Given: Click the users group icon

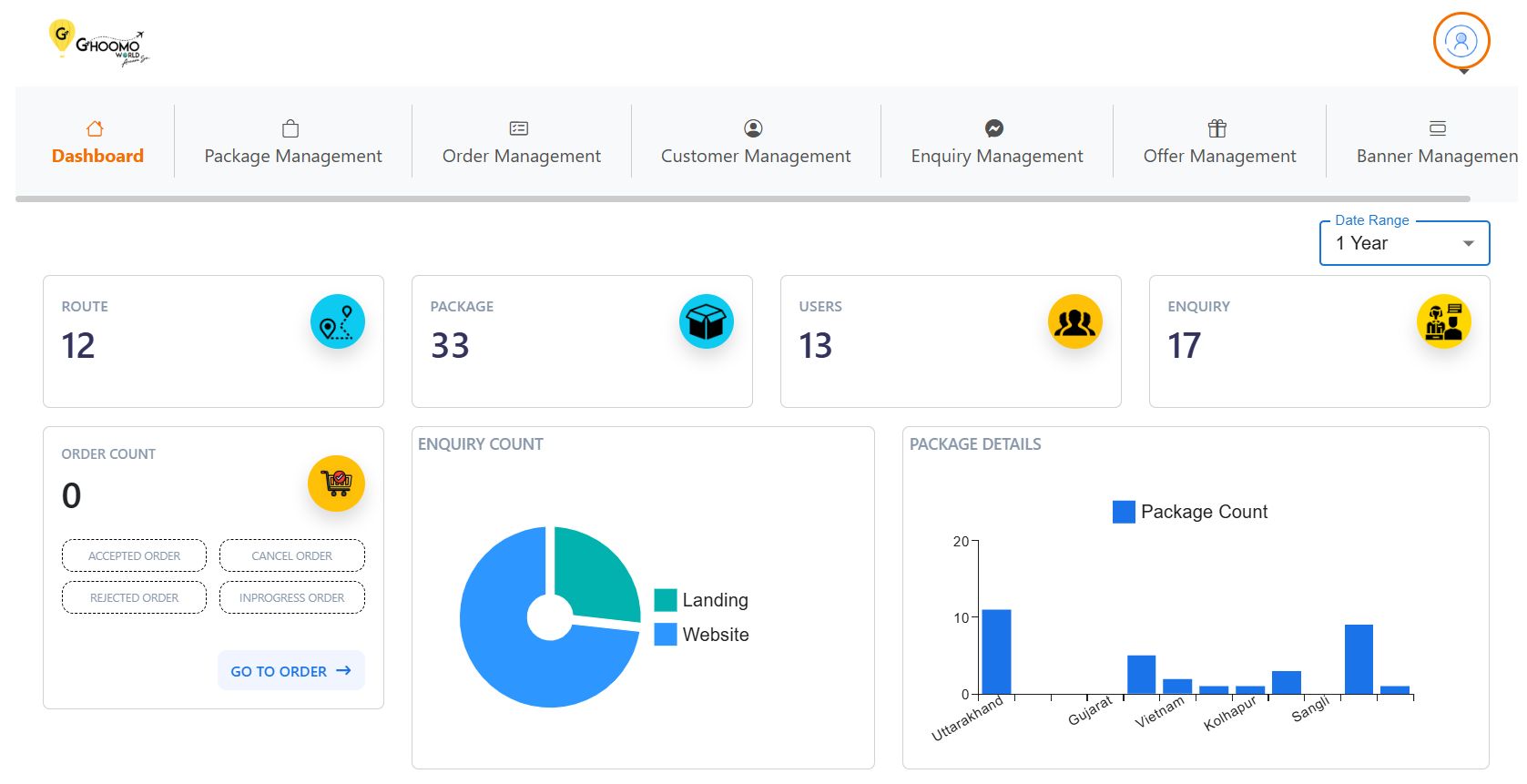Looking at the screenshot, I should [1074, 321].
